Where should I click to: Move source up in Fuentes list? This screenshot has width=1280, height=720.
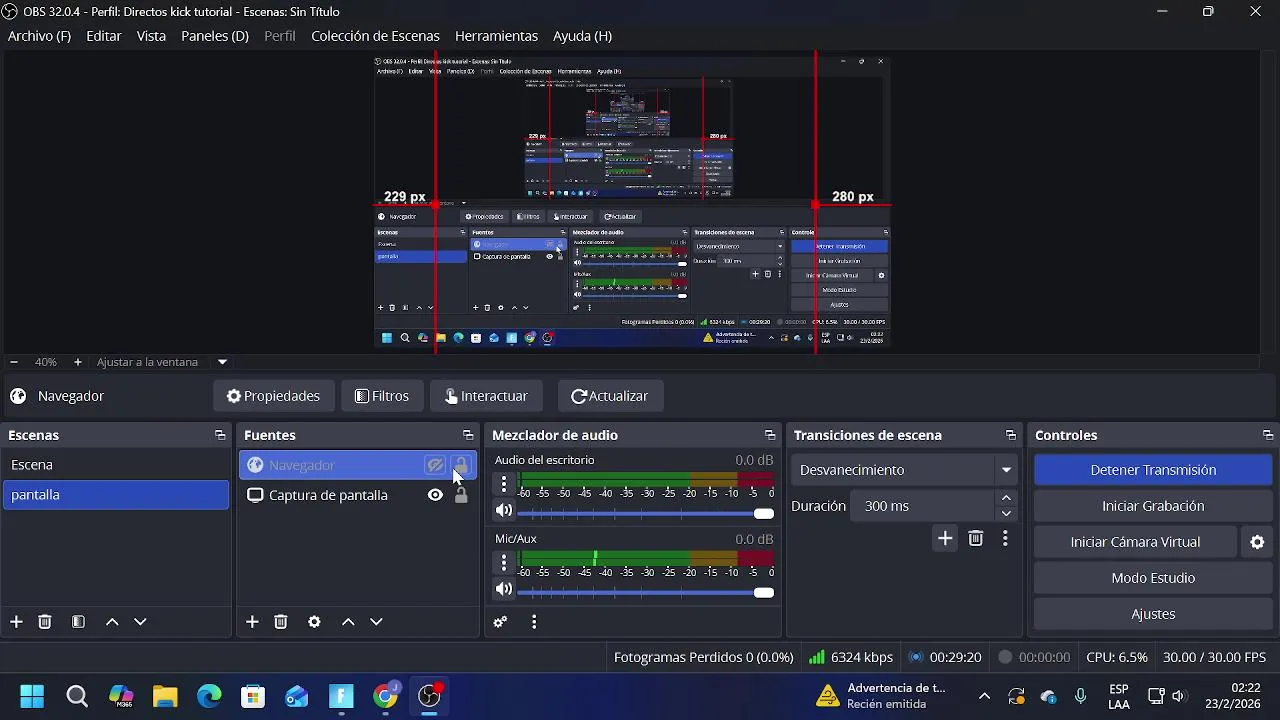(348, 622)
